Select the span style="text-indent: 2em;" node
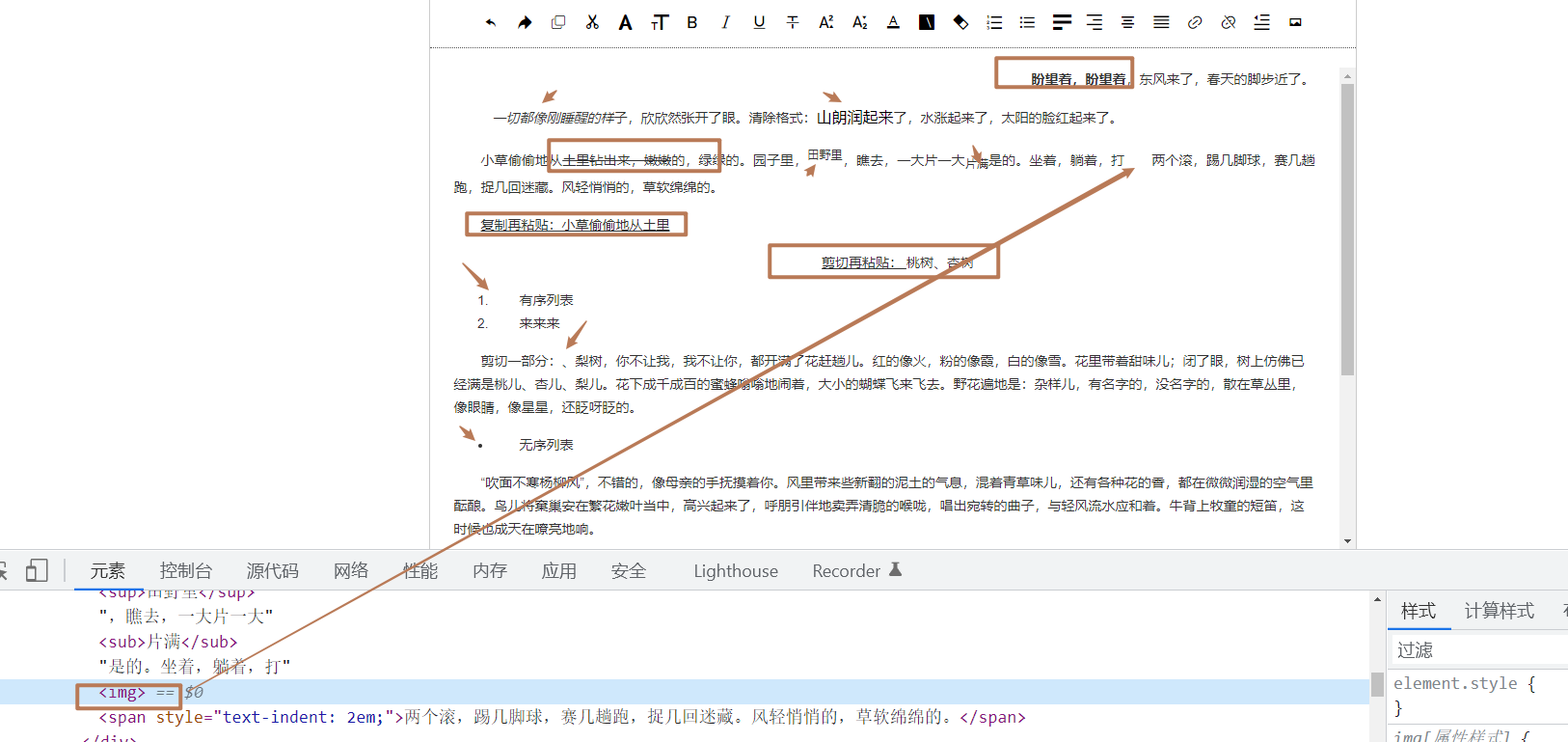 pos(562,717)
